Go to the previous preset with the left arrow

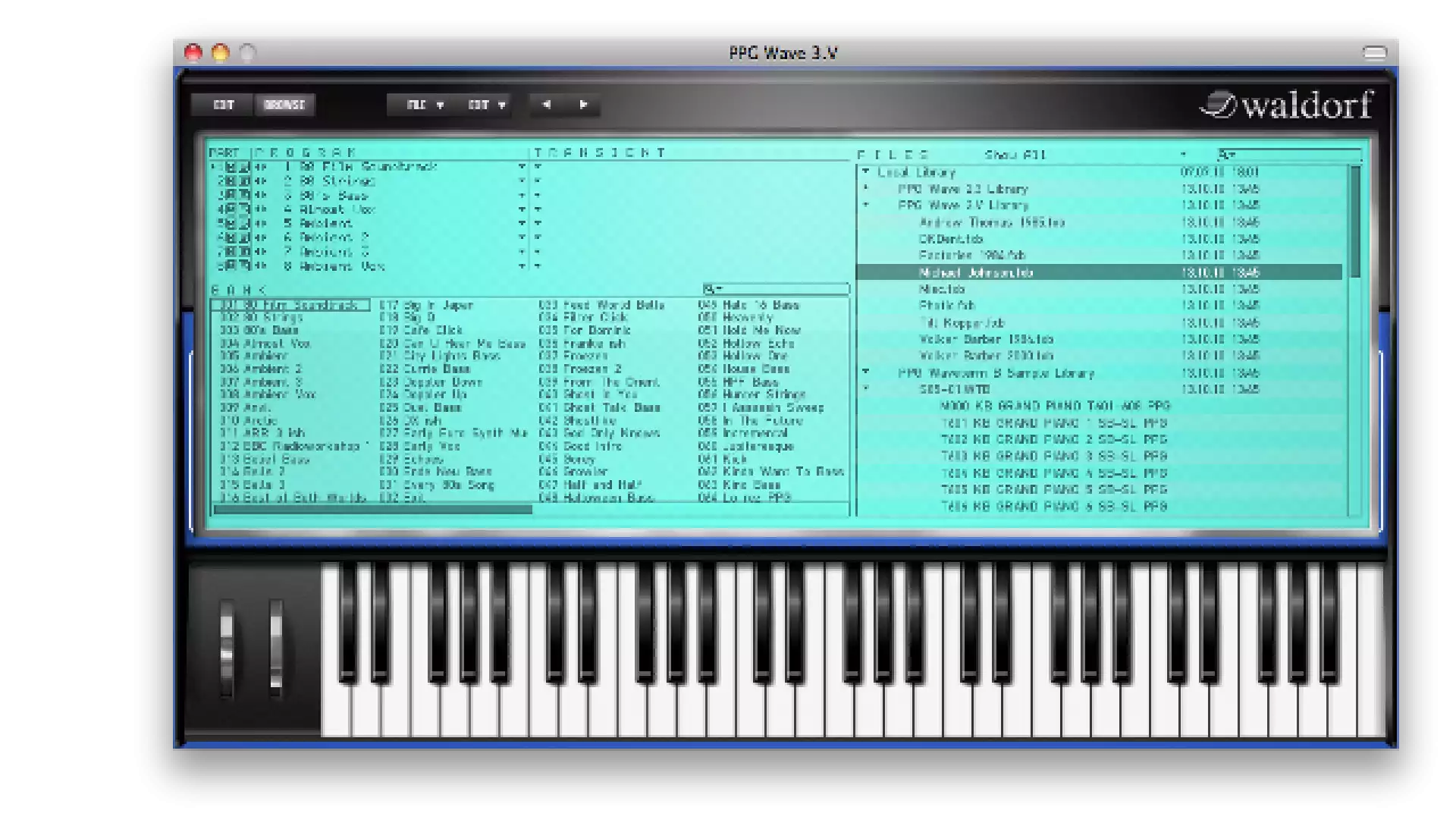[547, 105]
